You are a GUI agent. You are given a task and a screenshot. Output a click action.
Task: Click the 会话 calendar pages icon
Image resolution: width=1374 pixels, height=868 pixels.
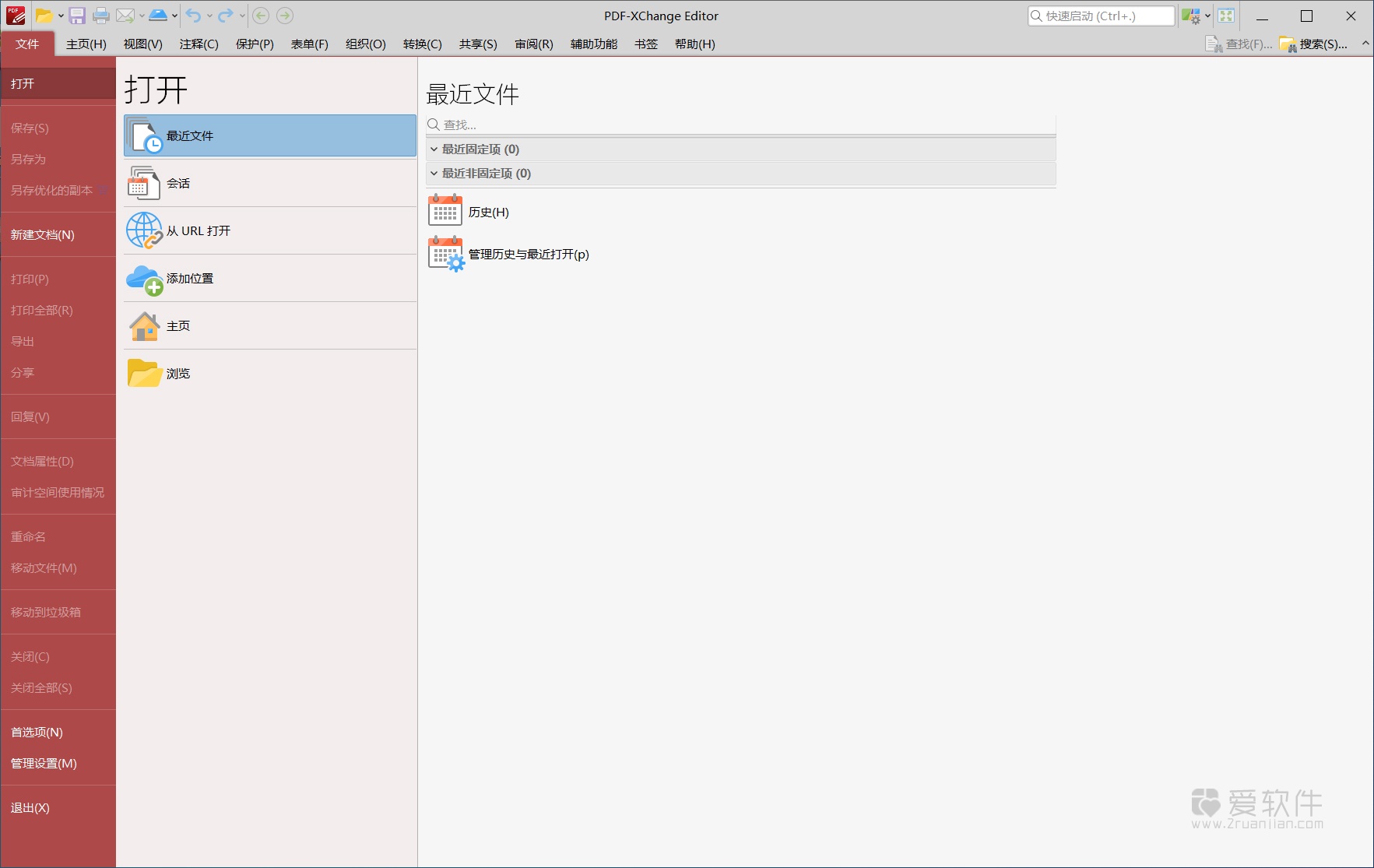coord(144,183)
